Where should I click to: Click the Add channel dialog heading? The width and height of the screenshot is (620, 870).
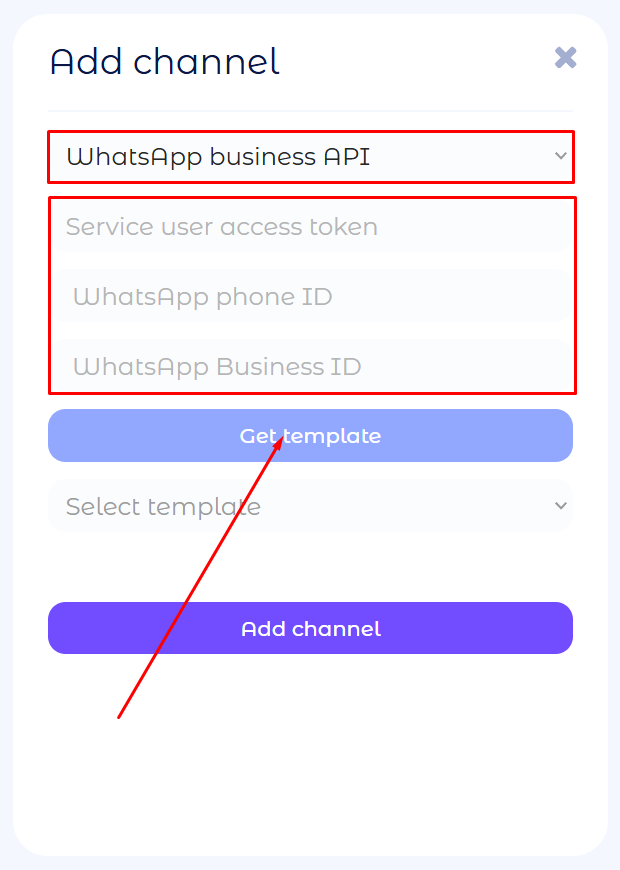[165, 62]
